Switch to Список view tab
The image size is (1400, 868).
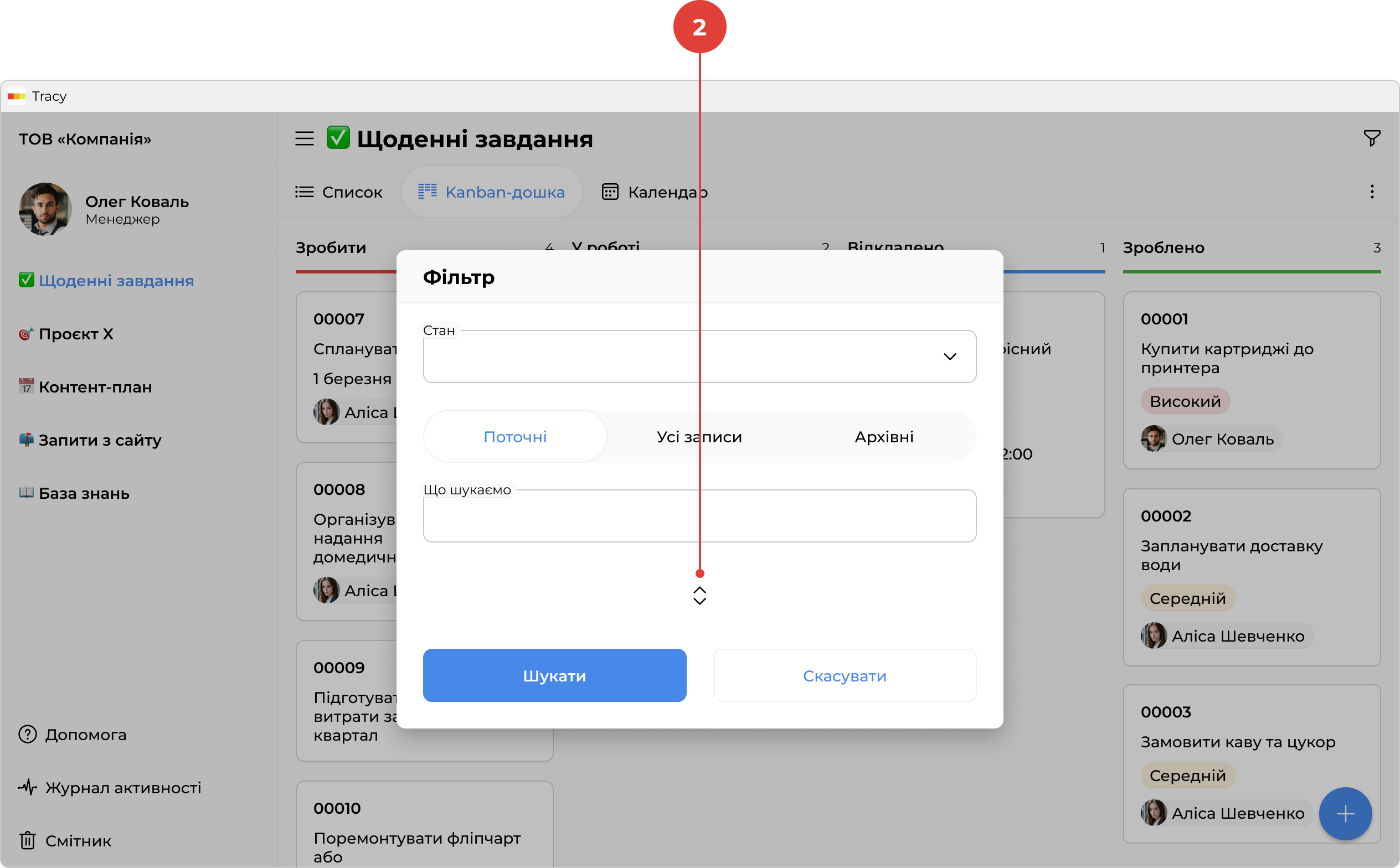[339, 192]
